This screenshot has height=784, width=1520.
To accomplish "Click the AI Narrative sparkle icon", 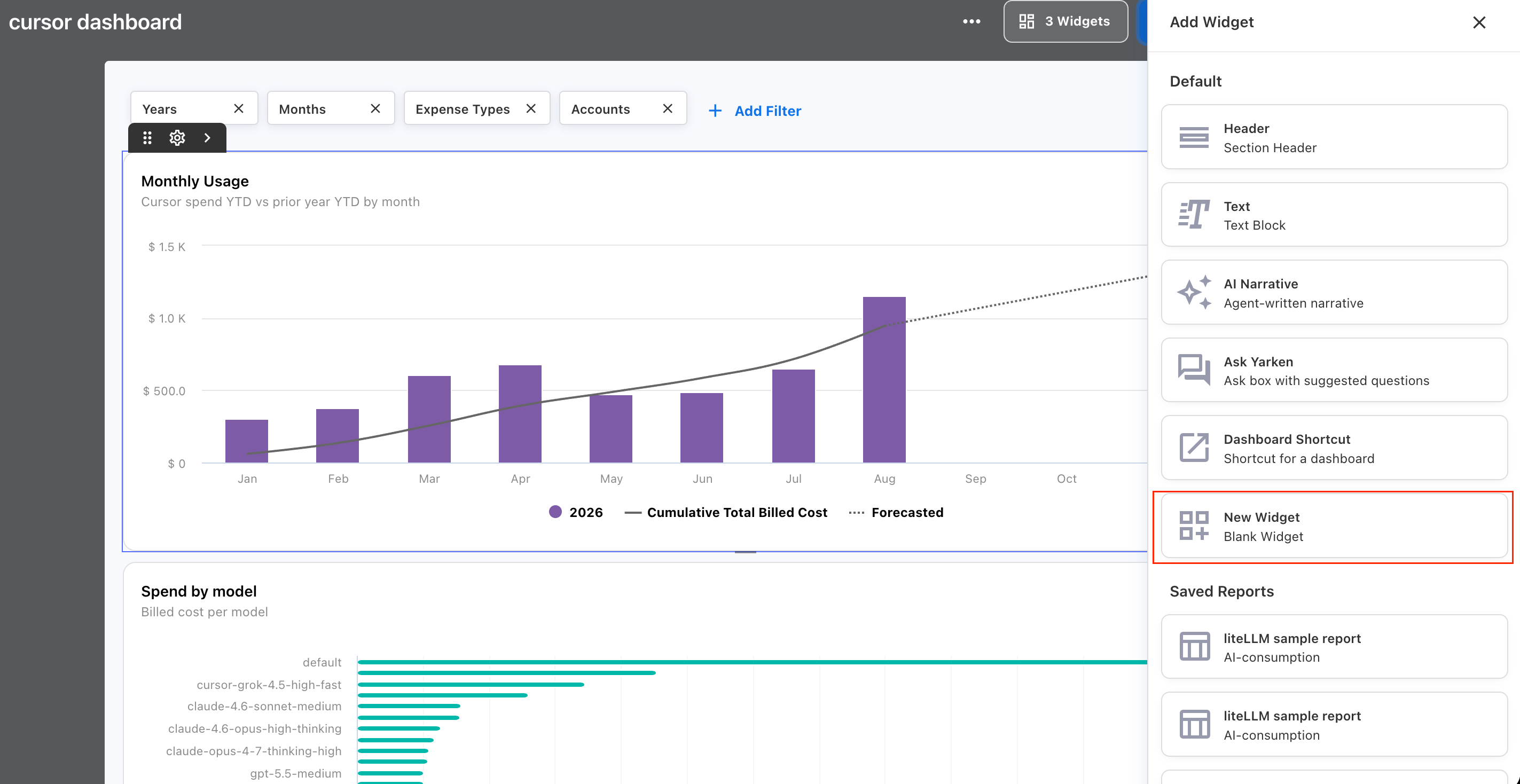I will coord(1194,293).
